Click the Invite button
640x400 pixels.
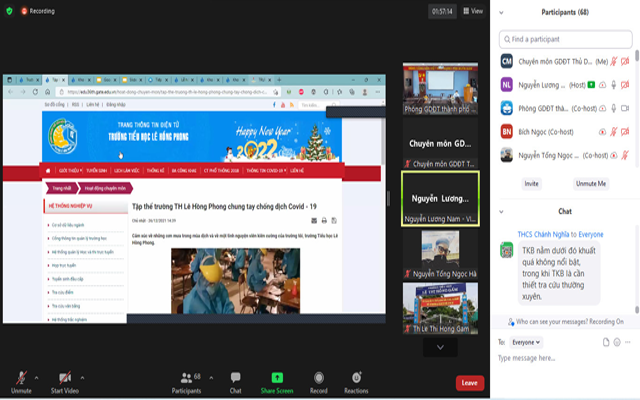coord(531,184)
